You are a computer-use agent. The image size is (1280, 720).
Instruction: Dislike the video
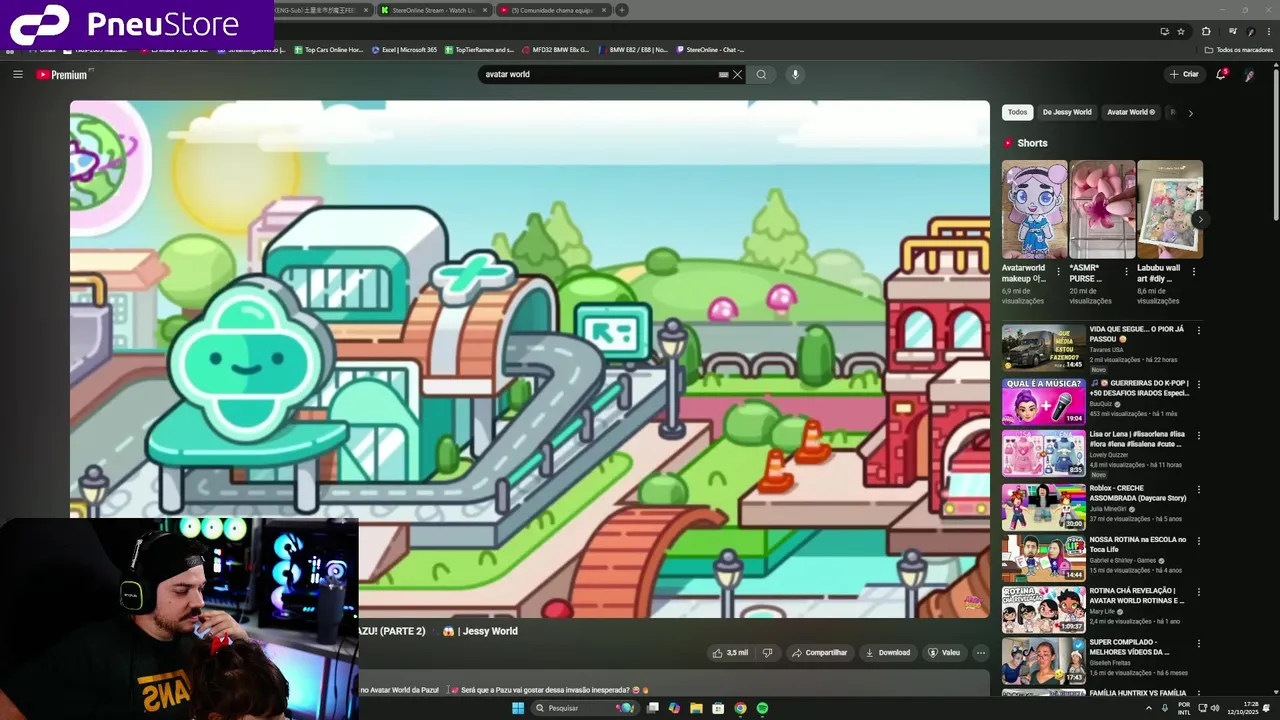pyautogui.click(x=768, y=653)
